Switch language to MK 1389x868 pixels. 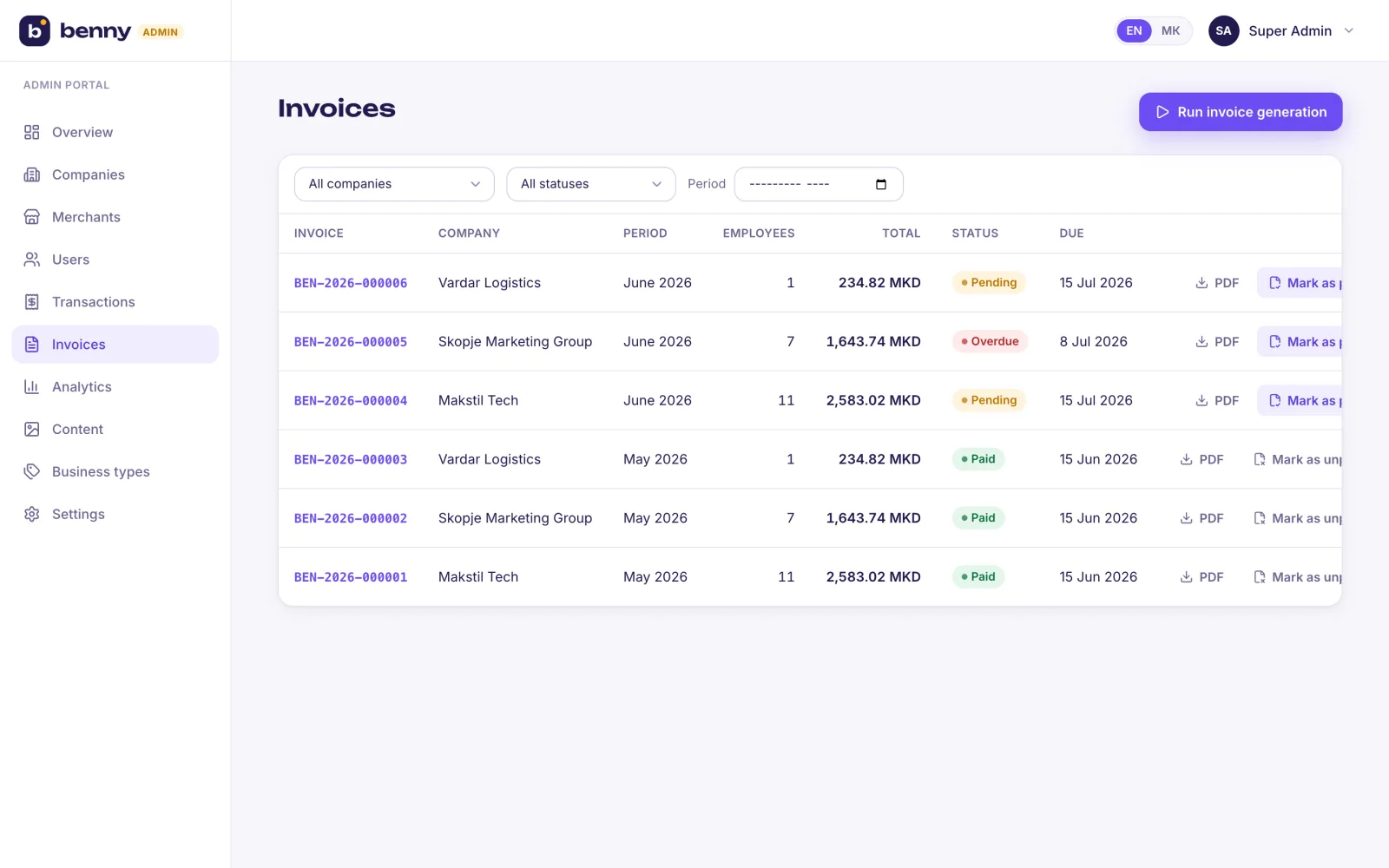point(1171,30)
